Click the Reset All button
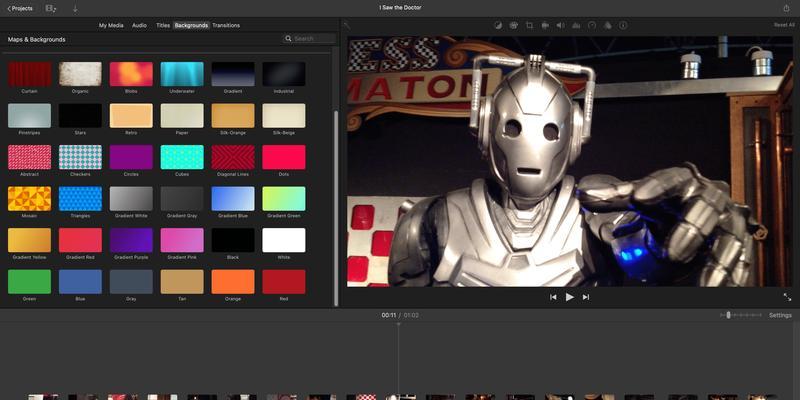 pyautogui.click(x=784, y=25)
